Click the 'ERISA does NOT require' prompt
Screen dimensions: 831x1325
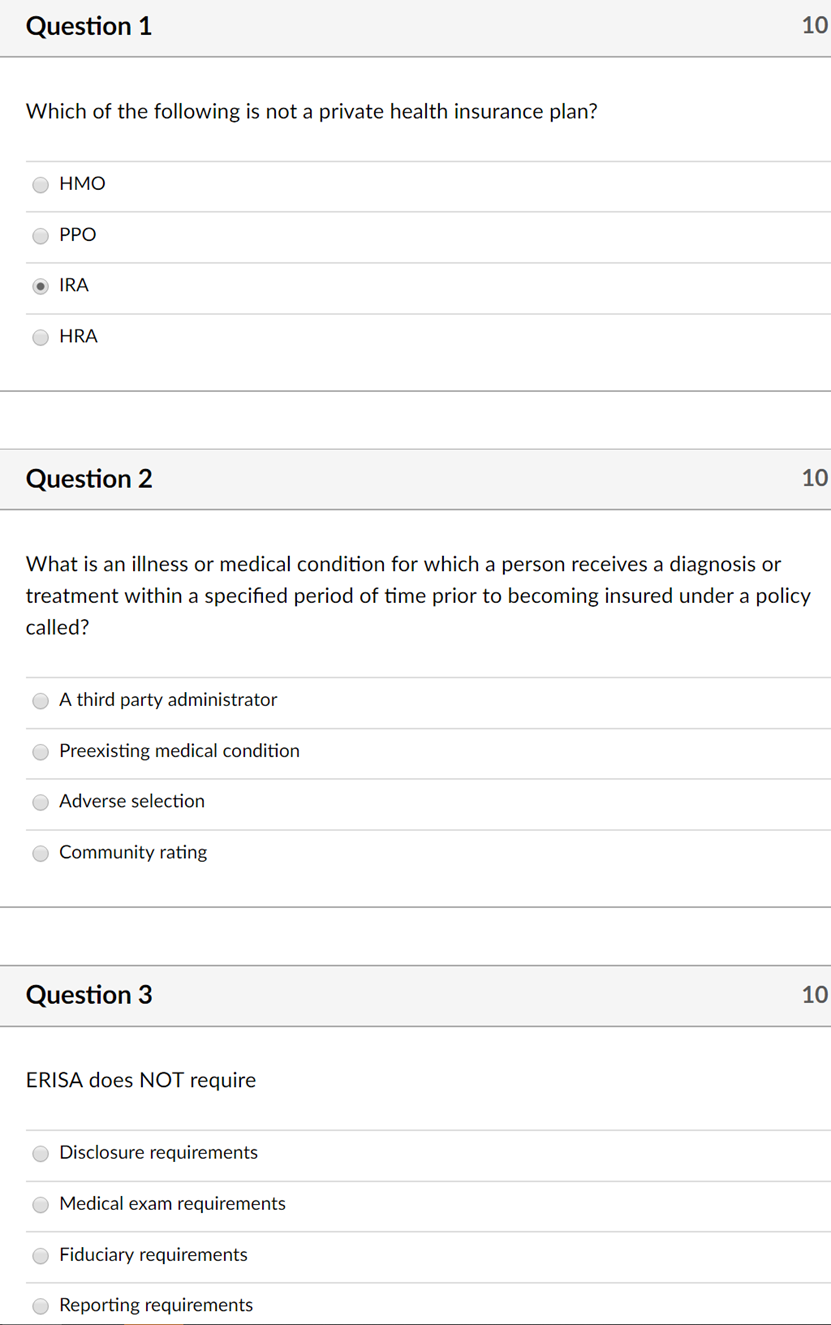click(x=141, y=1080)
